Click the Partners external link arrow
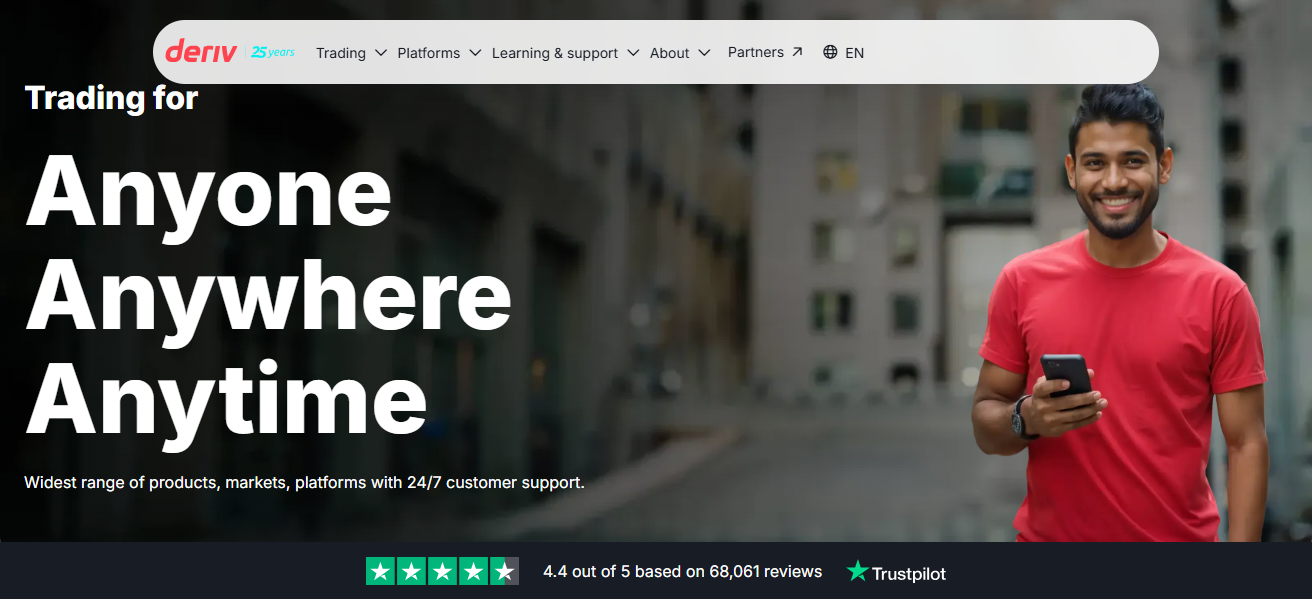Viewport: 1312px width, 599px height. pyautogui.click(x=797, y=52)
